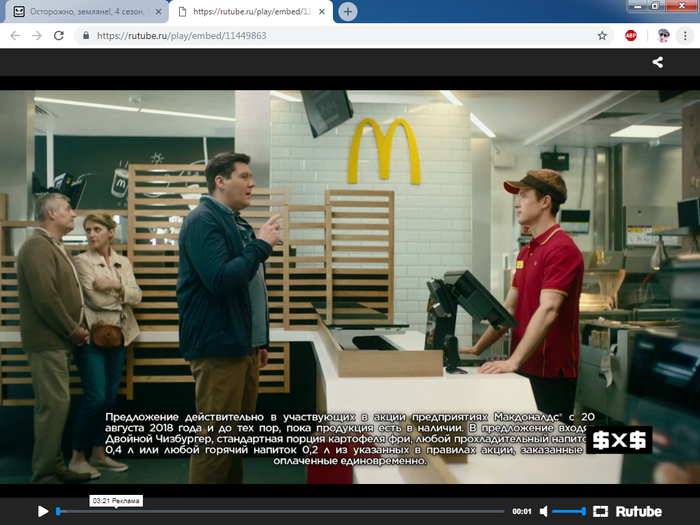Open the browser profile avatar

click(661, 35)
